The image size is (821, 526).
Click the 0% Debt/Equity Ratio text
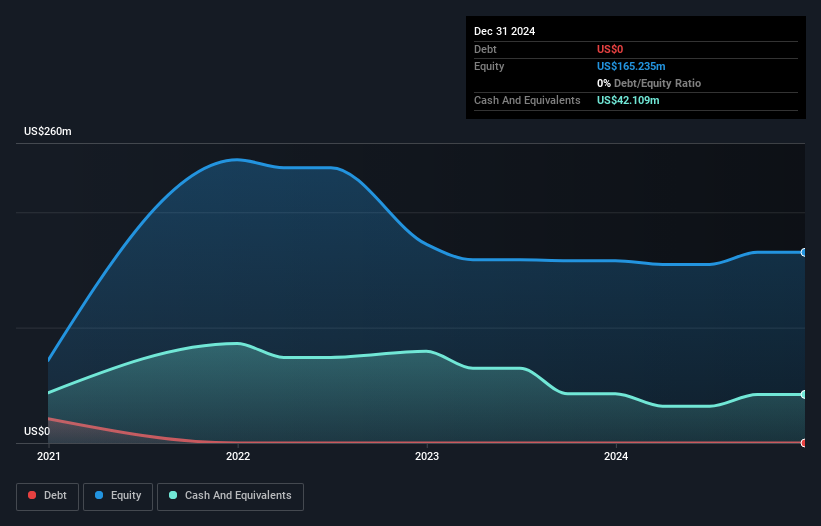(x=649, y=83)
